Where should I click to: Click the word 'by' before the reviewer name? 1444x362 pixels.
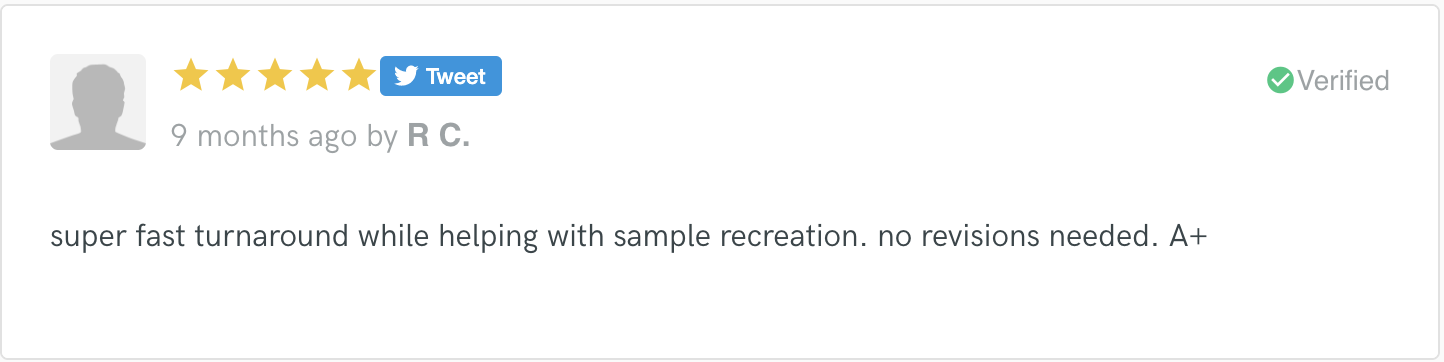(382, 137)
